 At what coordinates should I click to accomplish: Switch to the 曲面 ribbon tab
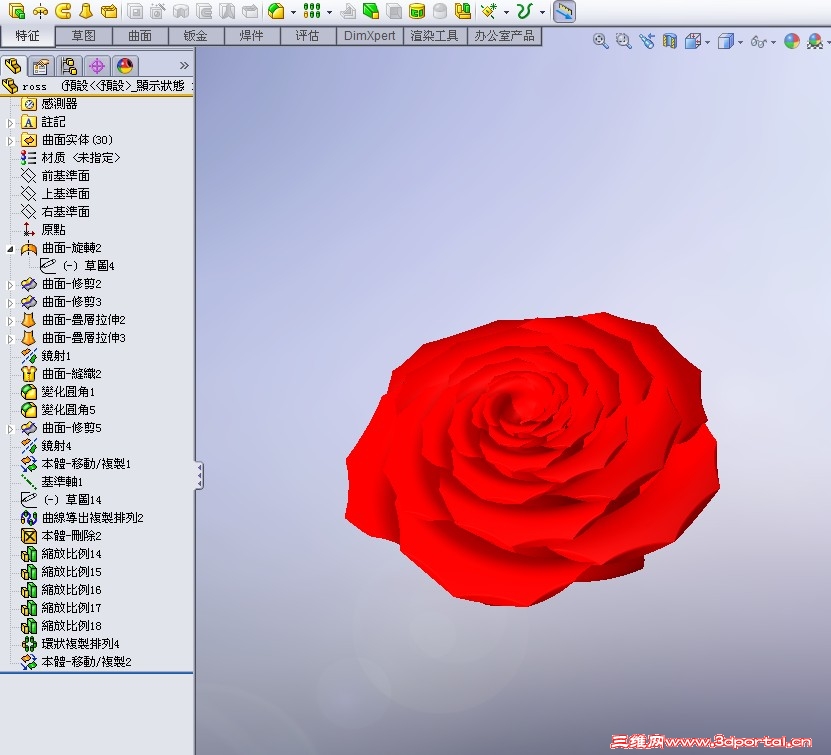click(x=140, y=35)
